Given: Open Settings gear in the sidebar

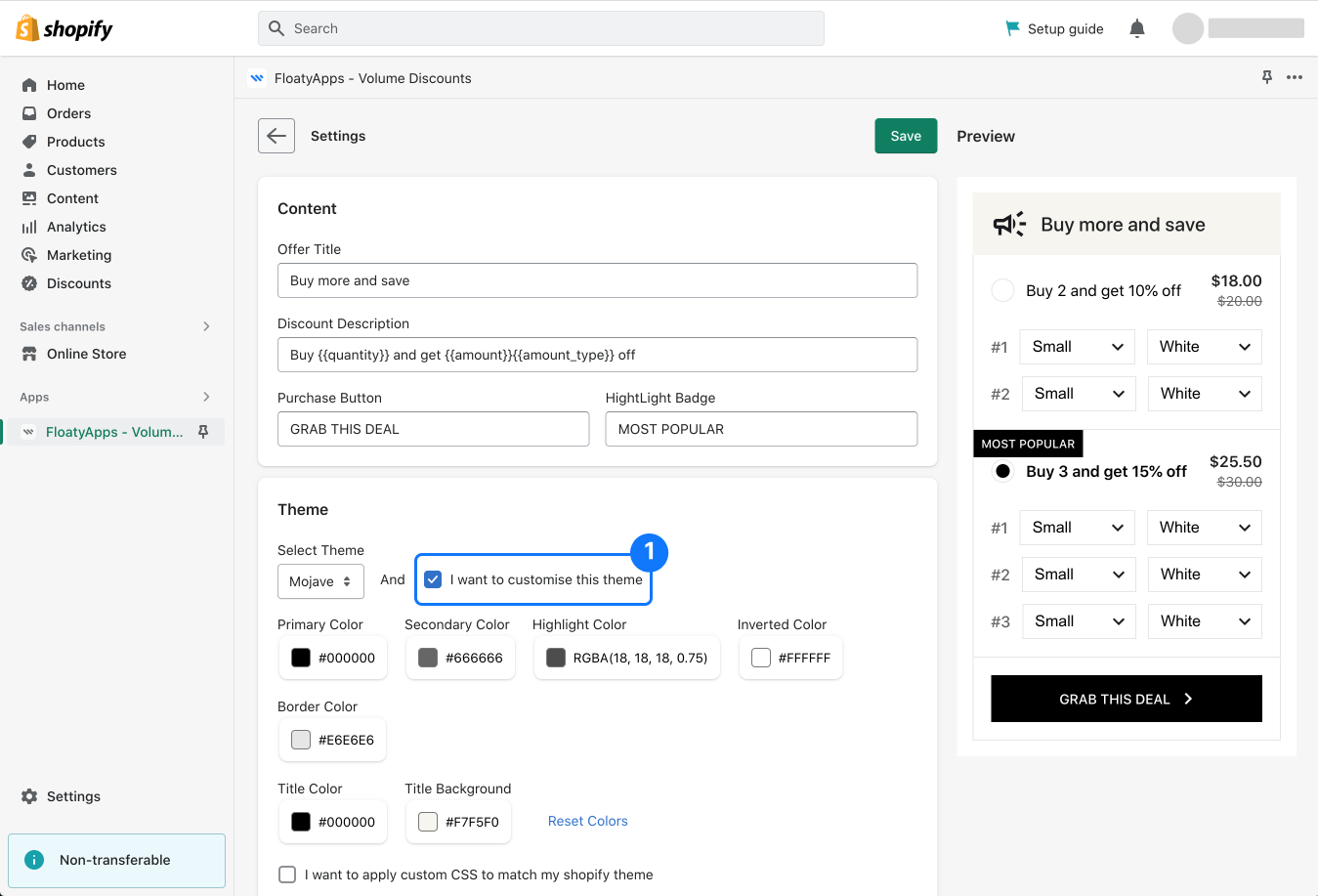Looking at the screenshot, I should pos(29,796).
